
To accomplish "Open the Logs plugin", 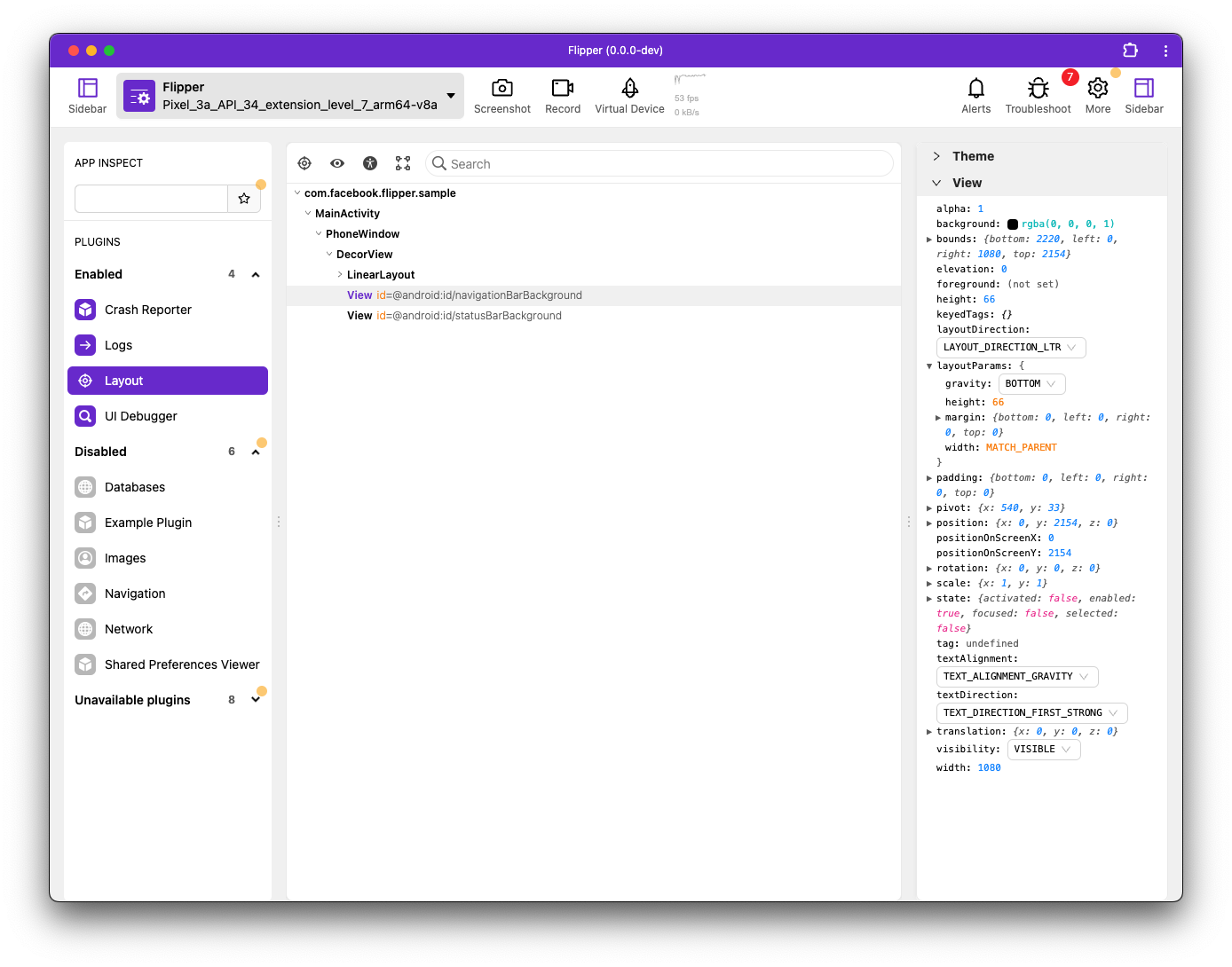I will pyautogui.click(x=168, y=345).
